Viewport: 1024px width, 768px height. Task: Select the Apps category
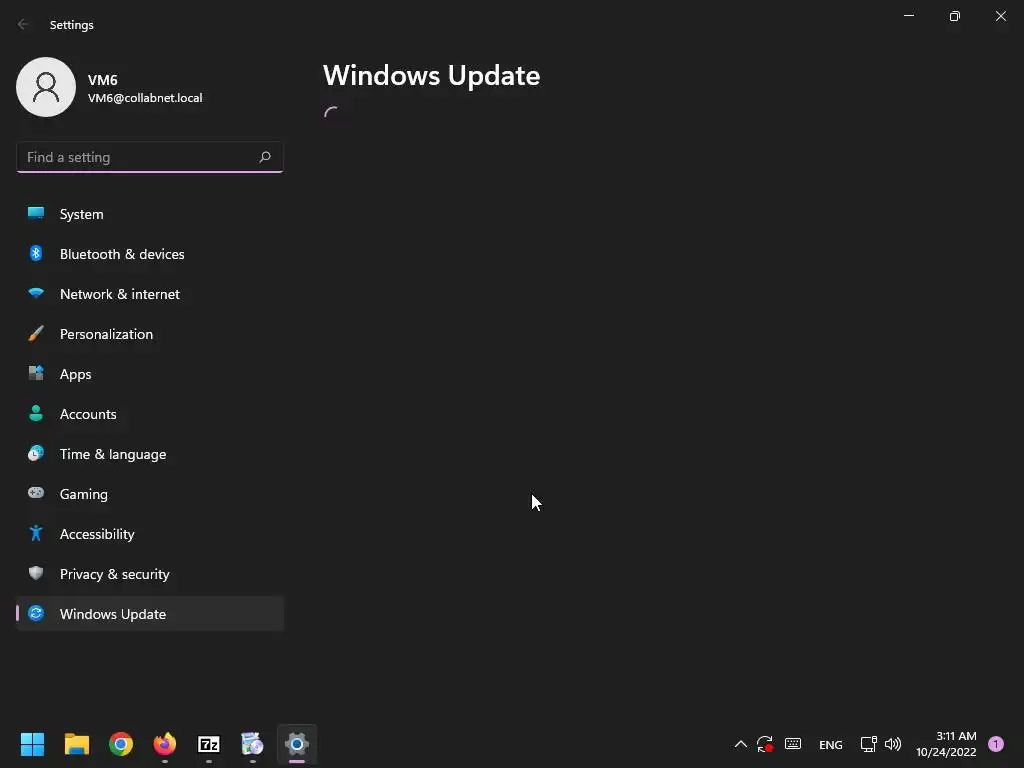(x=150, y=374)
